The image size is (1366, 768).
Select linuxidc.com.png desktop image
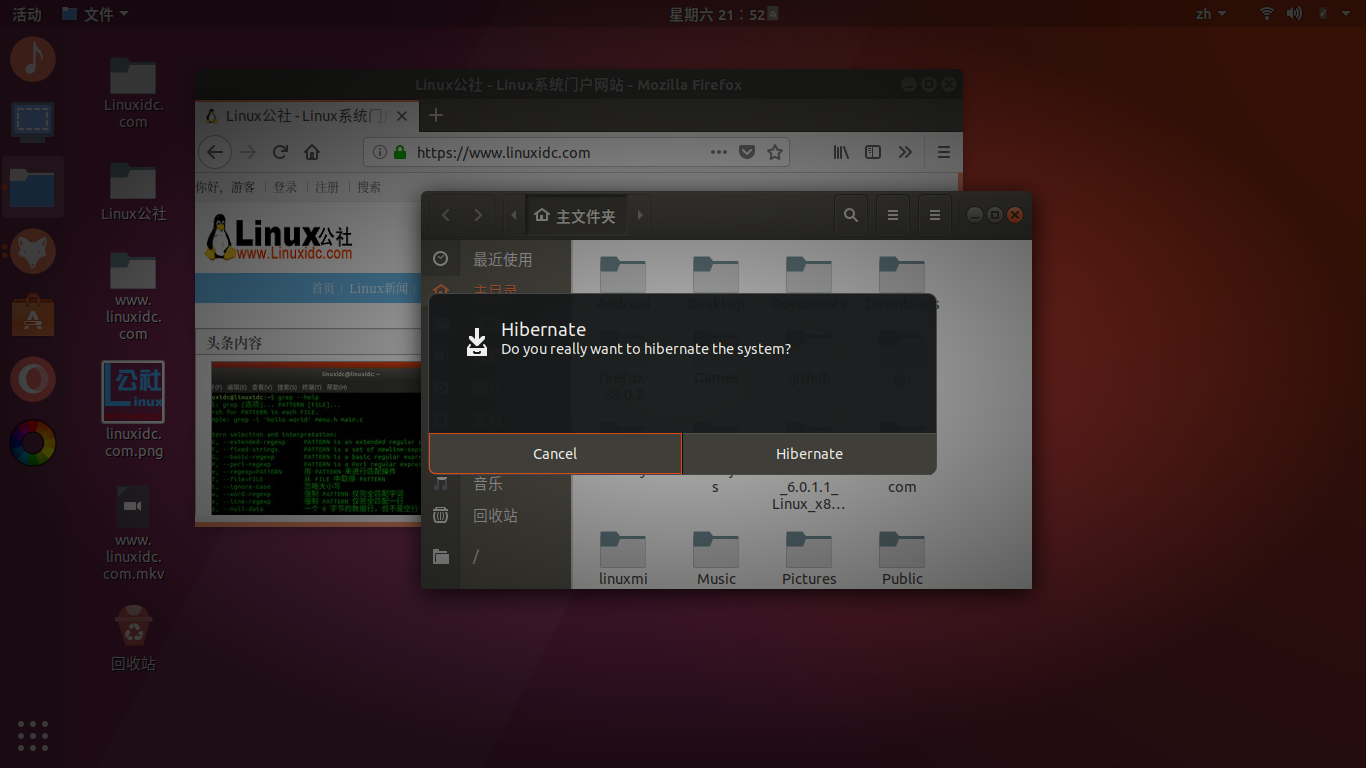click(x=133, y=410)
